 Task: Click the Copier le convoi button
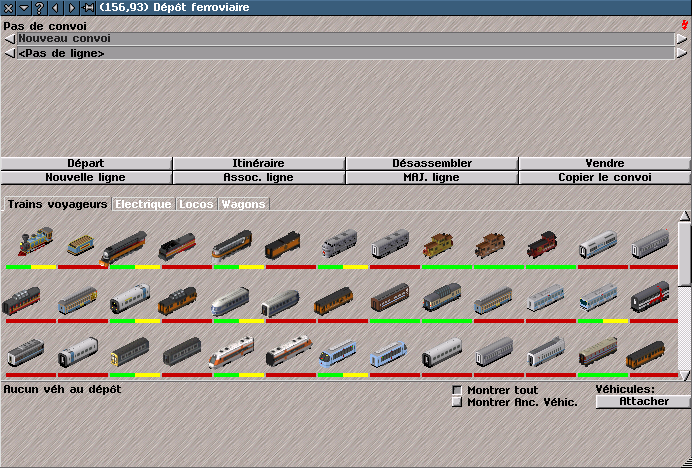(x=604, y=177)
